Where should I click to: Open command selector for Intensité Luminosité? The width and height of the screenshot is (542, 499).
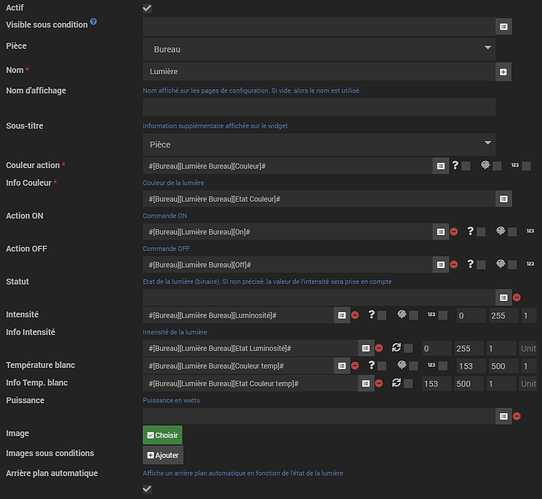point(342,315)
